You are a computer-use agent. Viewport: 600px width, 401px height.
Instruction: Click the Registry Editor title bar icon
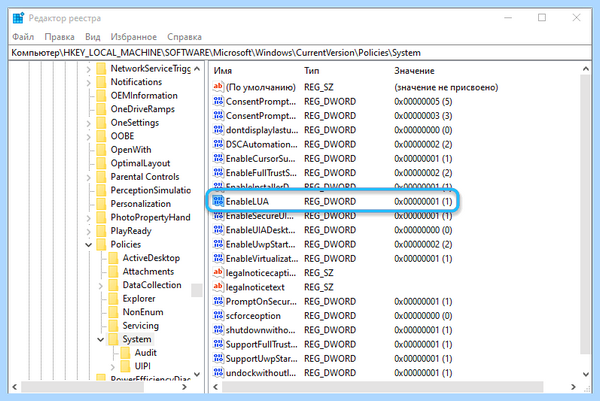tap(18, 18)
